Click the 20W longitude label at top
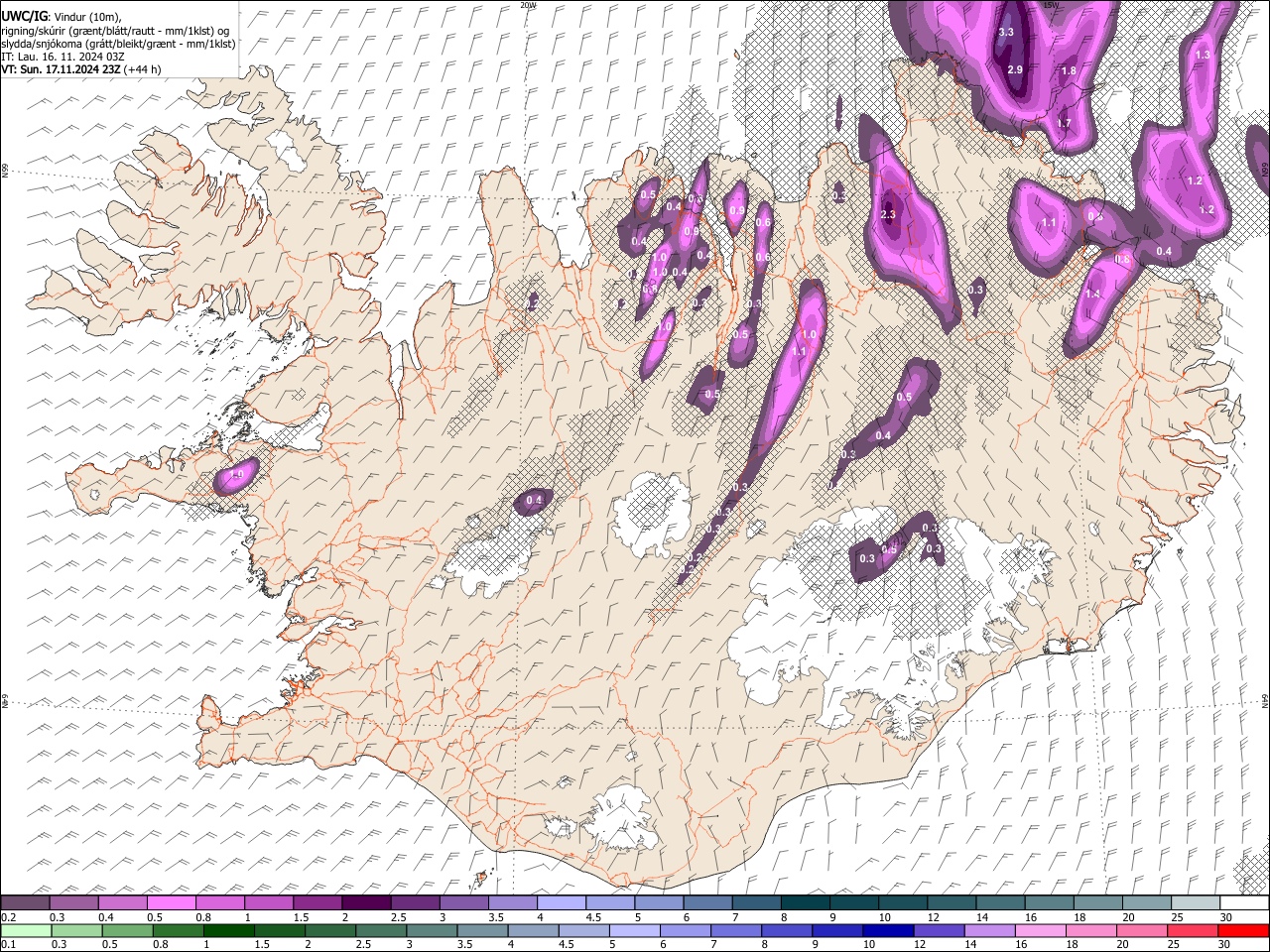The image size is (1270, 952). [x=528, y=5]
